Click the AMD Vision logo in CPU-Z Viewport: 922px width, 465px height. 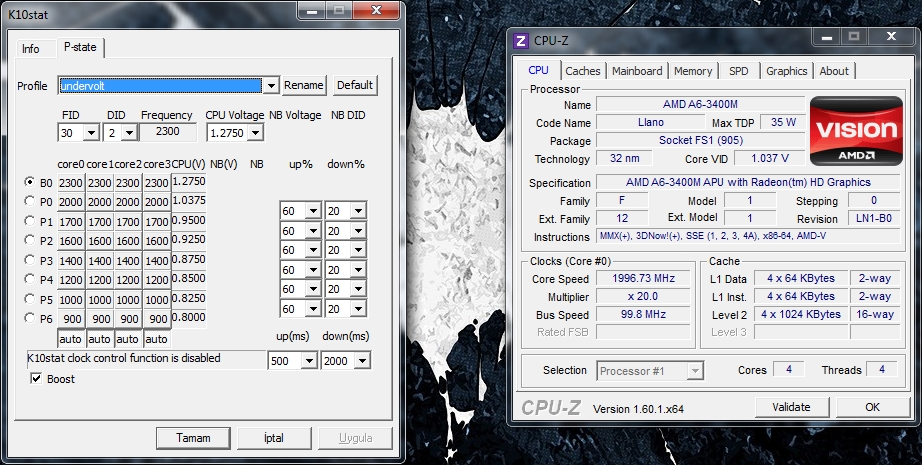click(856, 131)
